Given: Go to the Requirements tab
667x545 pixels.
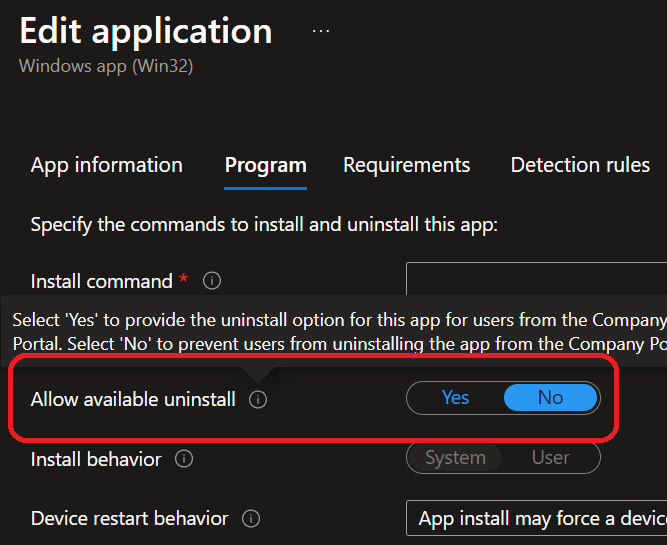Looking at the screenshot, I should 406,165.
